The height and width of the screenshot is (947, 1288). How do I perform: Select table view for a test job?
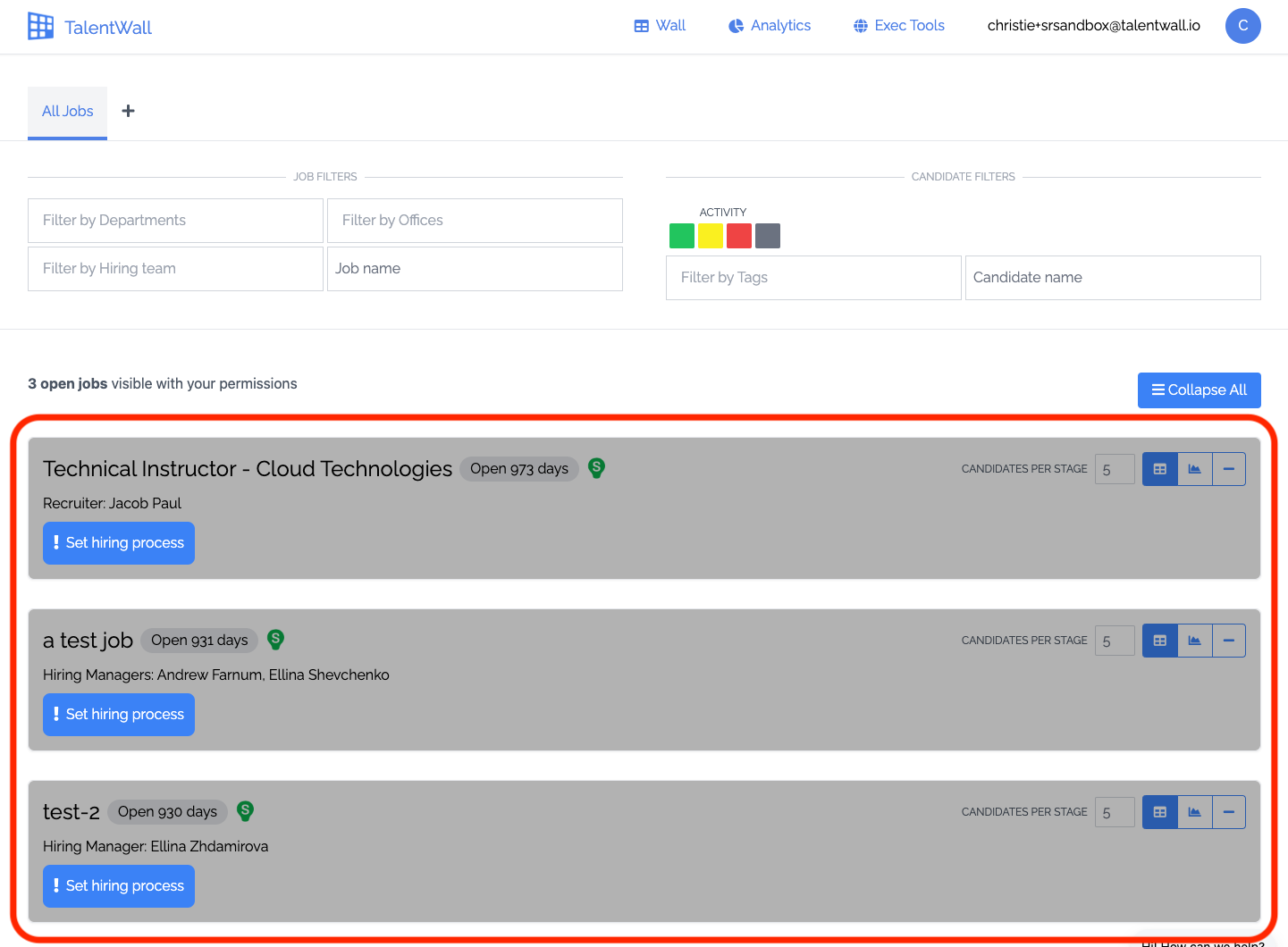point(1160,641)
